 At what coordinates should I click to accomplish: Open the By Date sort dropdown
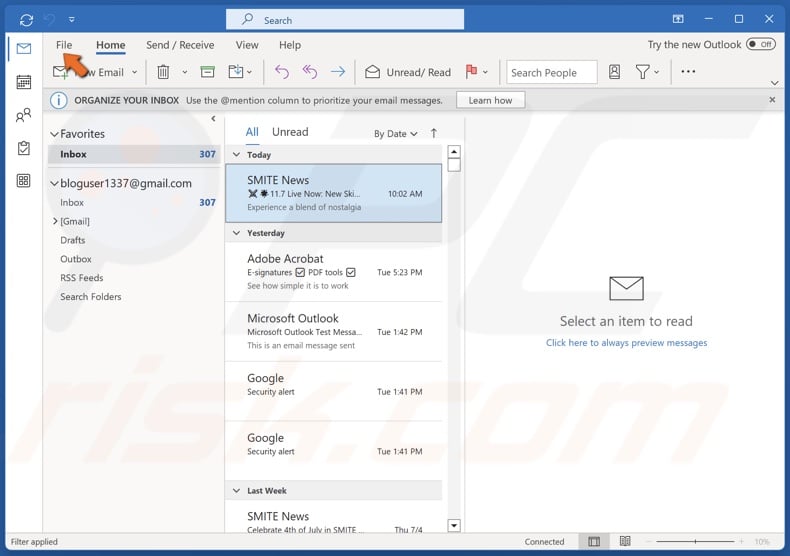tap(396, 133)
